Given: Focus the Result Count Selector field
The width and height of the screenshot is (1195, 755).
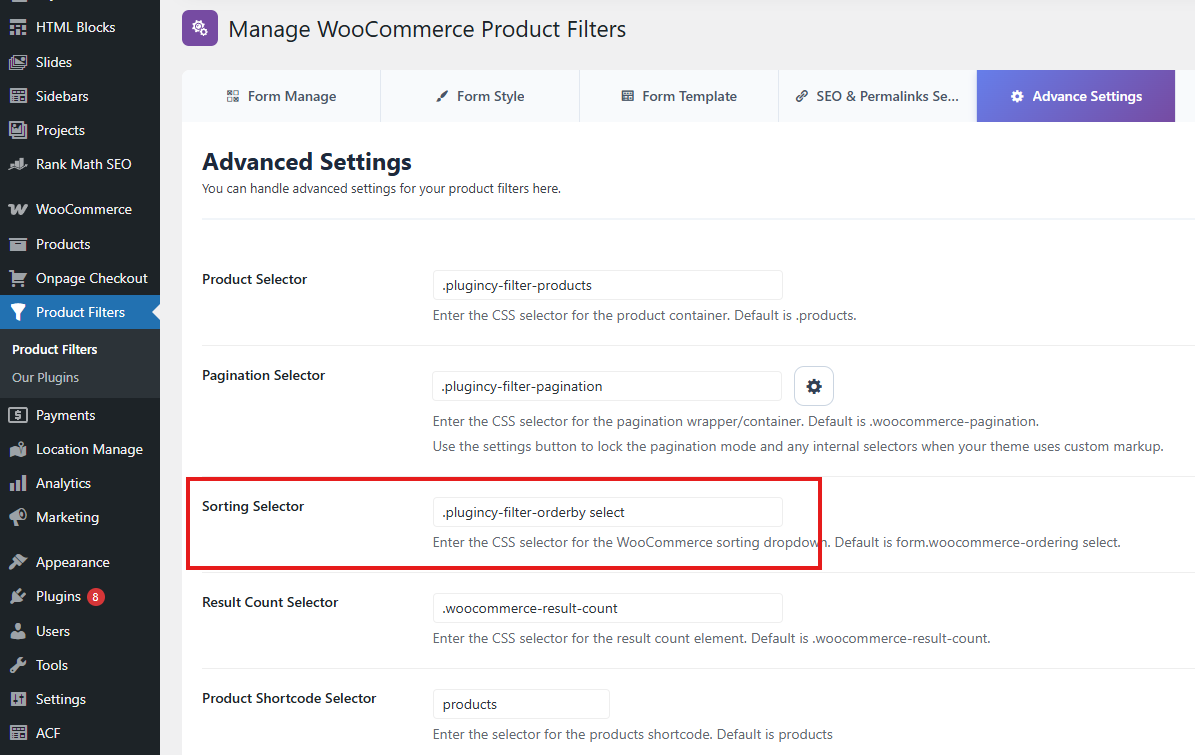Looking at the screenshot, I should coord(607,608).
